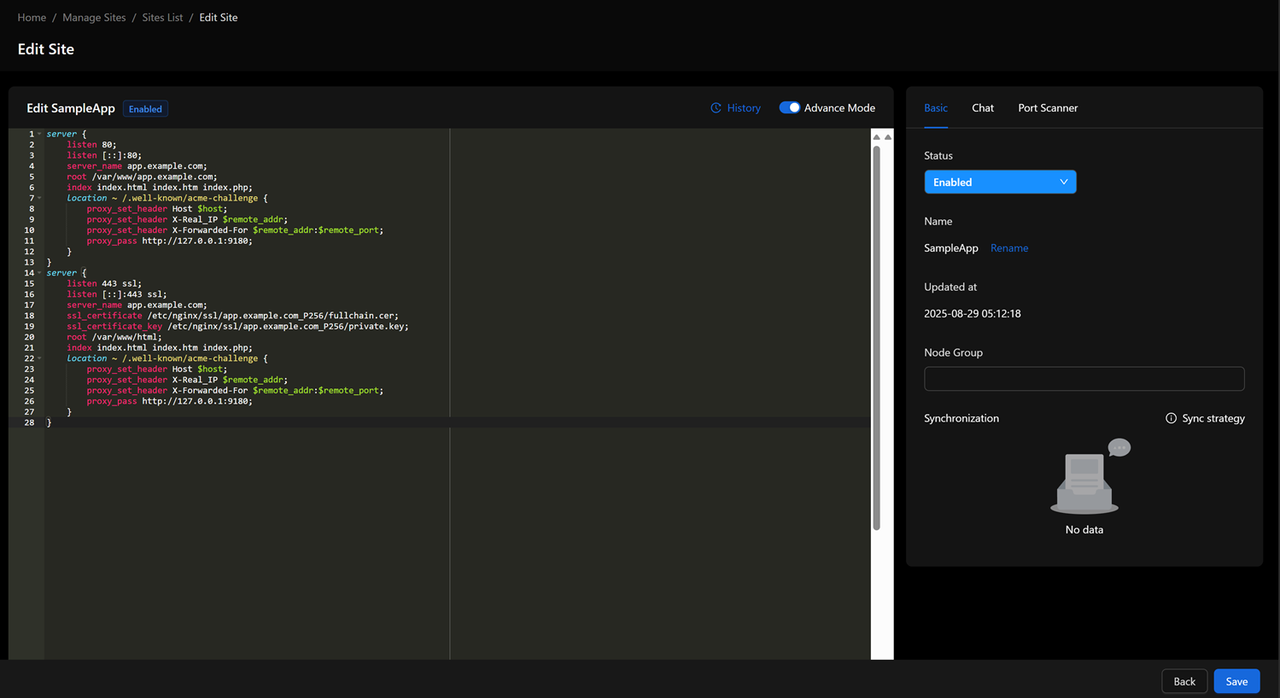Collapse the location block at line 22

point(38,358)
